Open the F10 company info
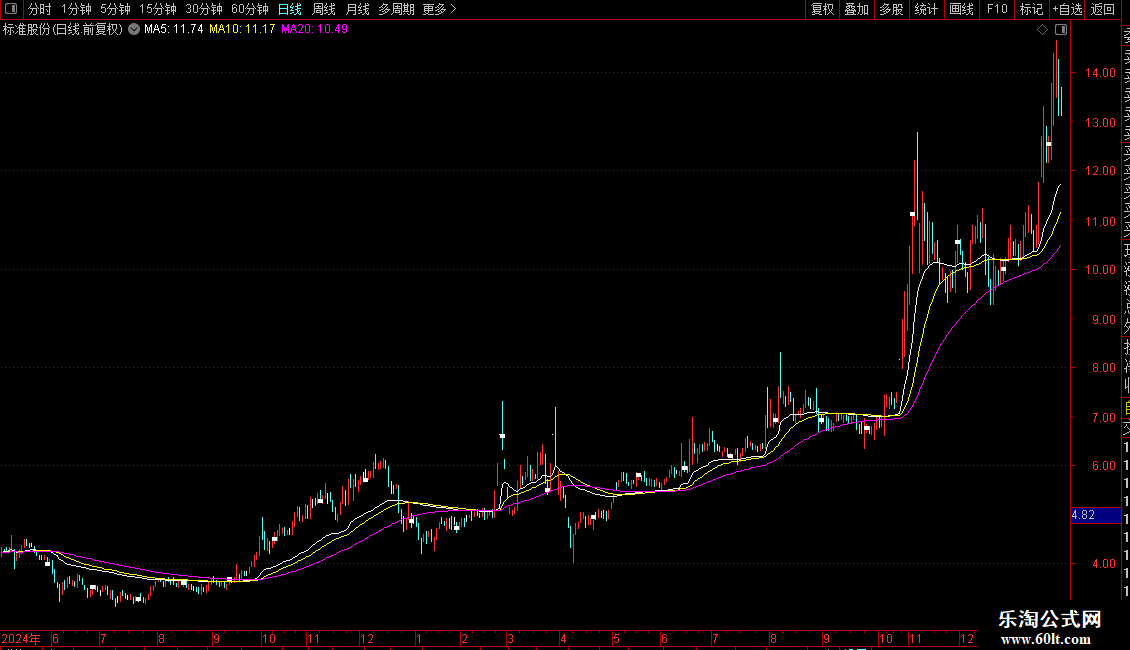The height and width of the screenshot is (650, 1130). (x=997, y=9)
